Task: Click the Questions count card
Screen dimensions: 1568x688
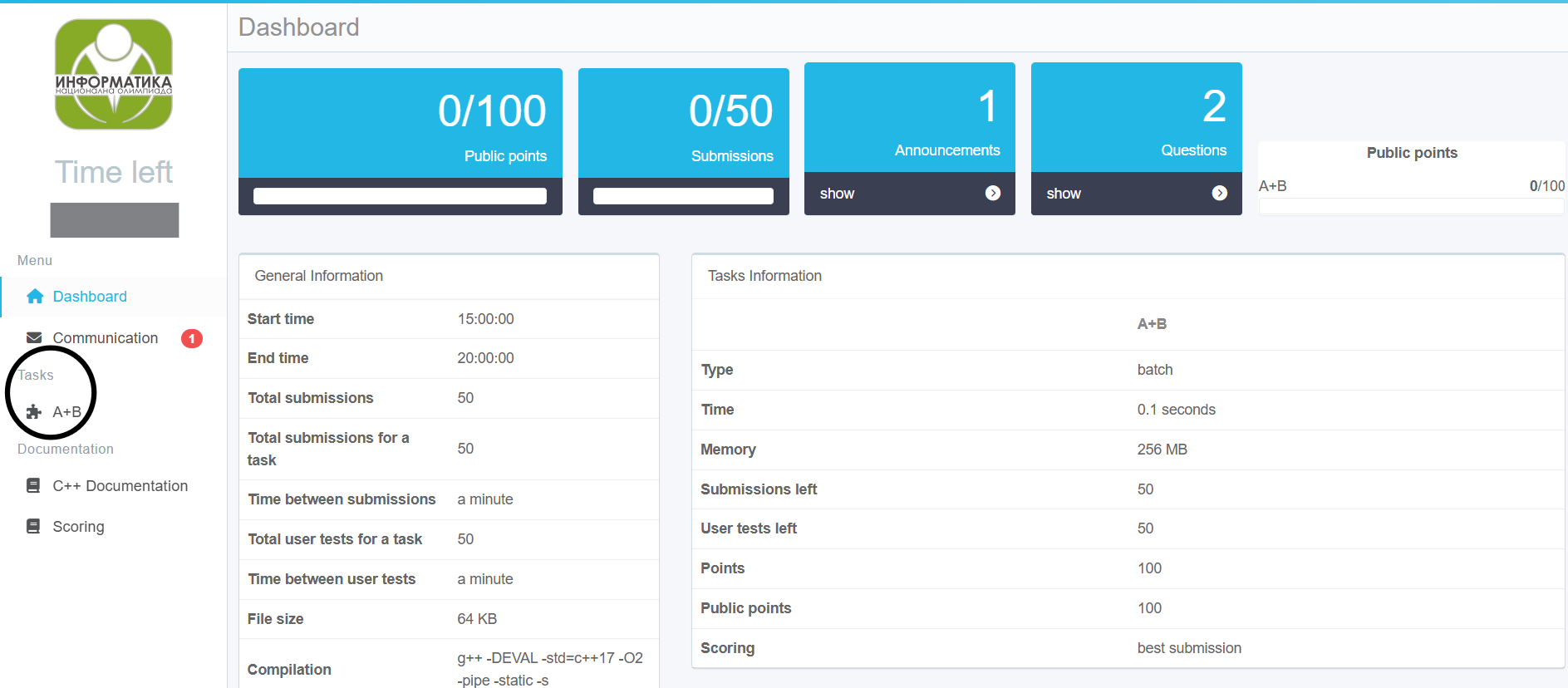Action: tap(1137, 117)
